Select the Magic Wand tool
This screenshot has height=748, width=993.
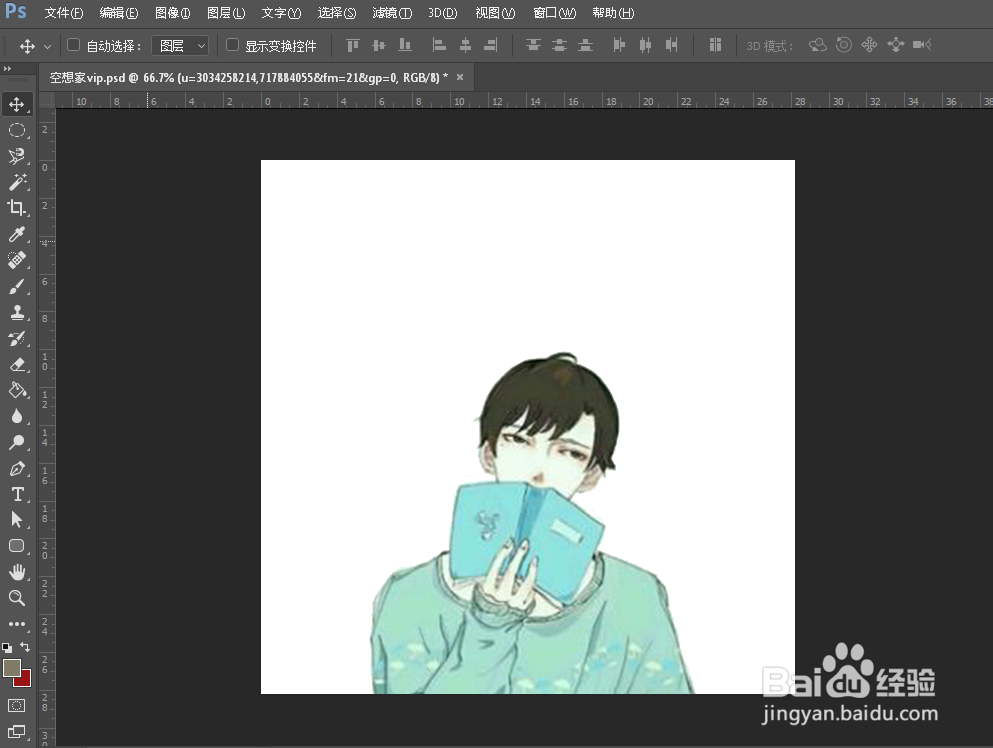[x=17, y=182]
